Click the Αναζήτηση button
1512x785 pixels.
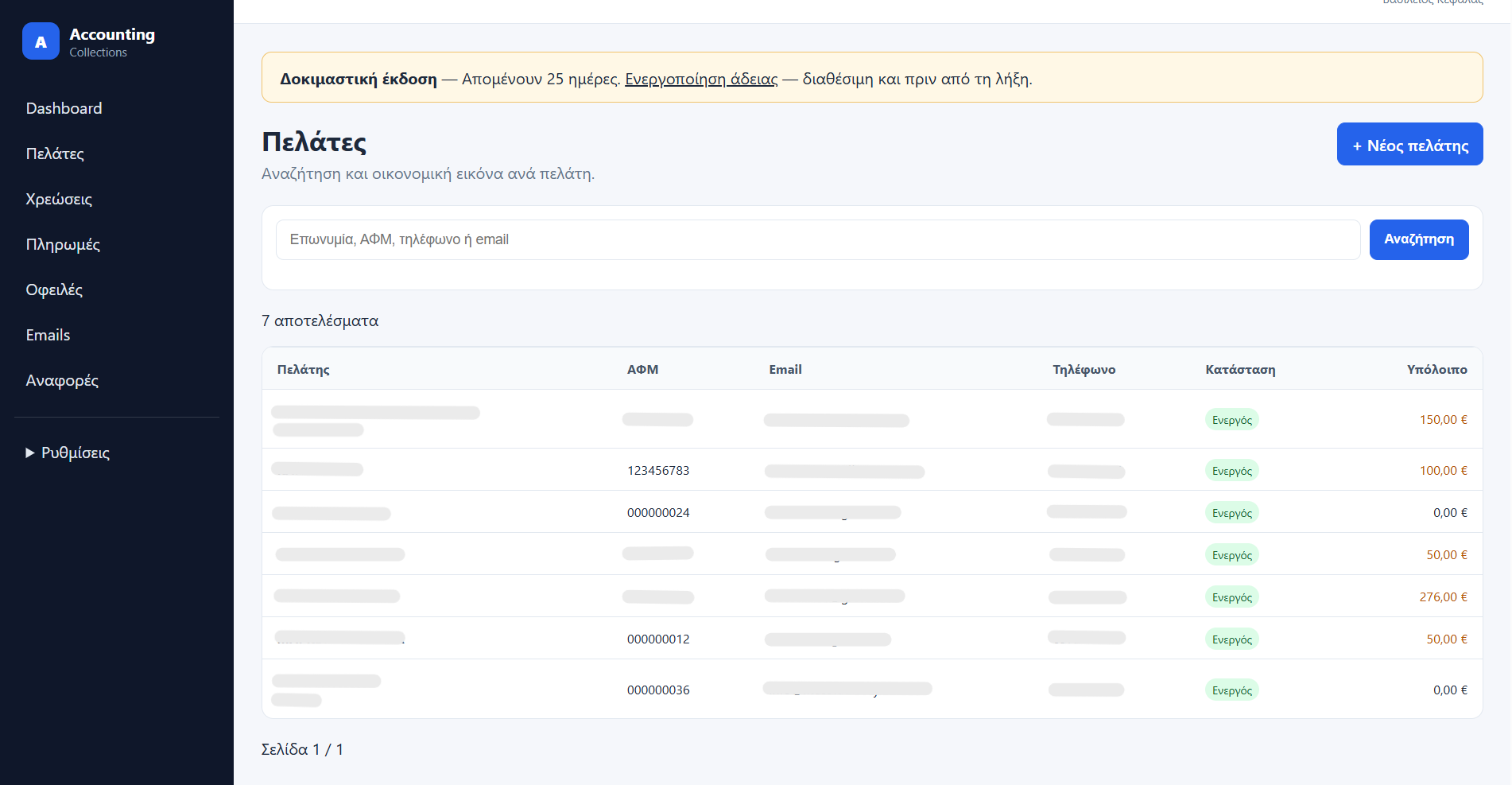(1419, 239)
